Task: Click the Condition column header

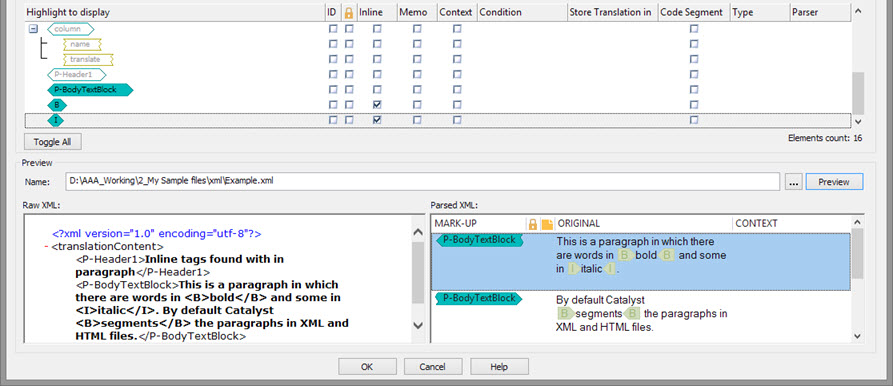Action: (x=522, y=13)
